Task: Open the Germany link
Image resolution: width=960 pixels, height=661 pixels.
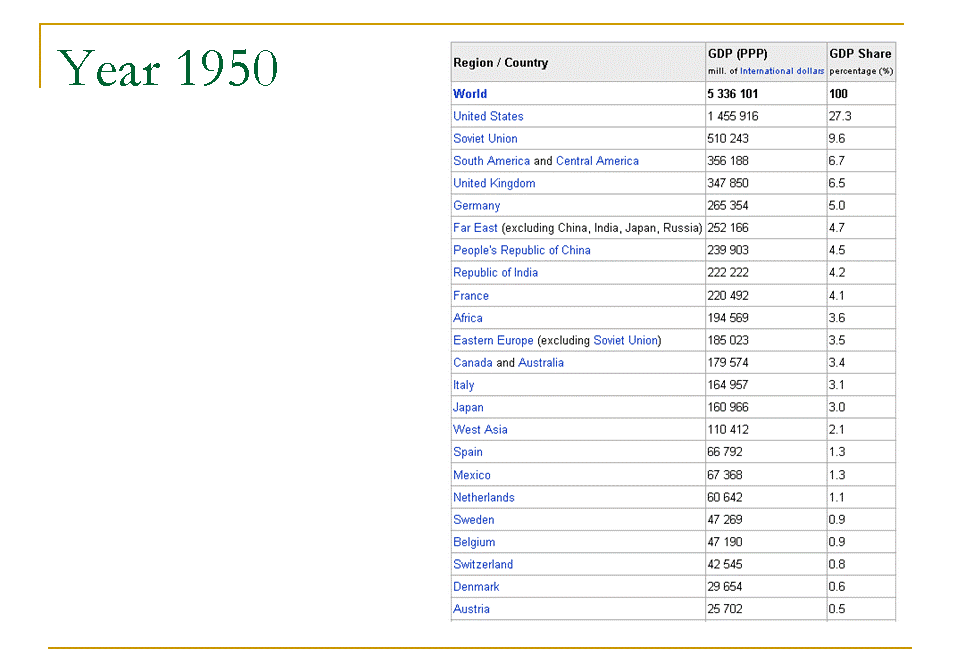Action: point(476,206)
